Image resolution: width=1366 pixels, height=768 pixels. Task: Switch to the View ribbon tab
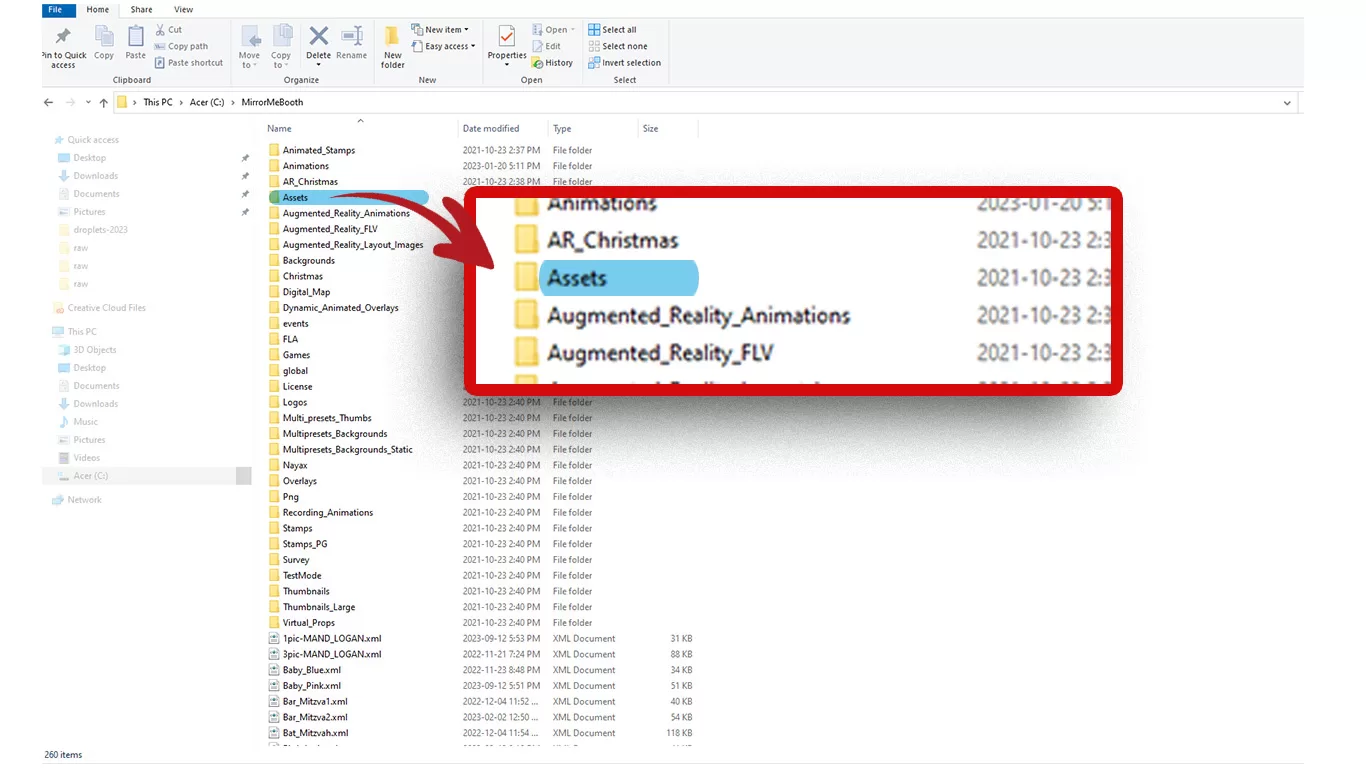pyautogui.click(x=183, y=10)
